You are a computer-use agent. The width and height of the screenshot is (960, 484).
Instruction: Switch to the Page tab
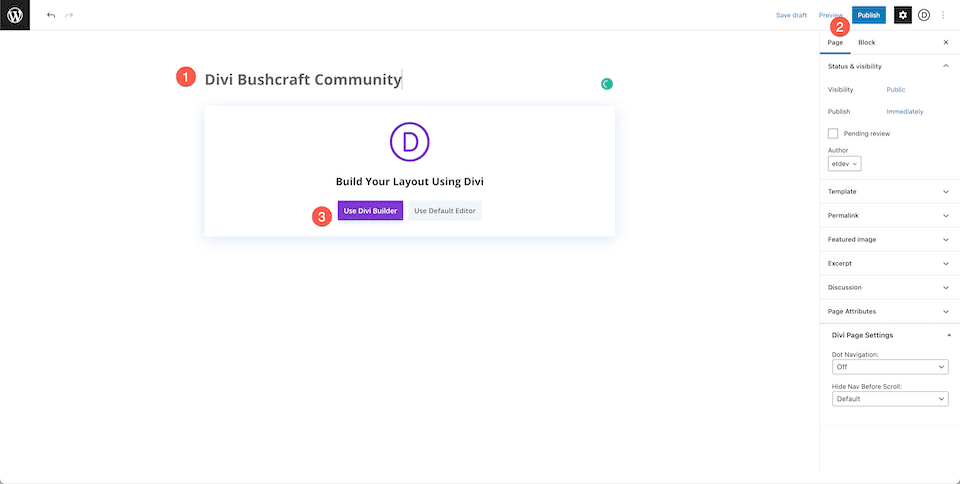tap(835, 42)
